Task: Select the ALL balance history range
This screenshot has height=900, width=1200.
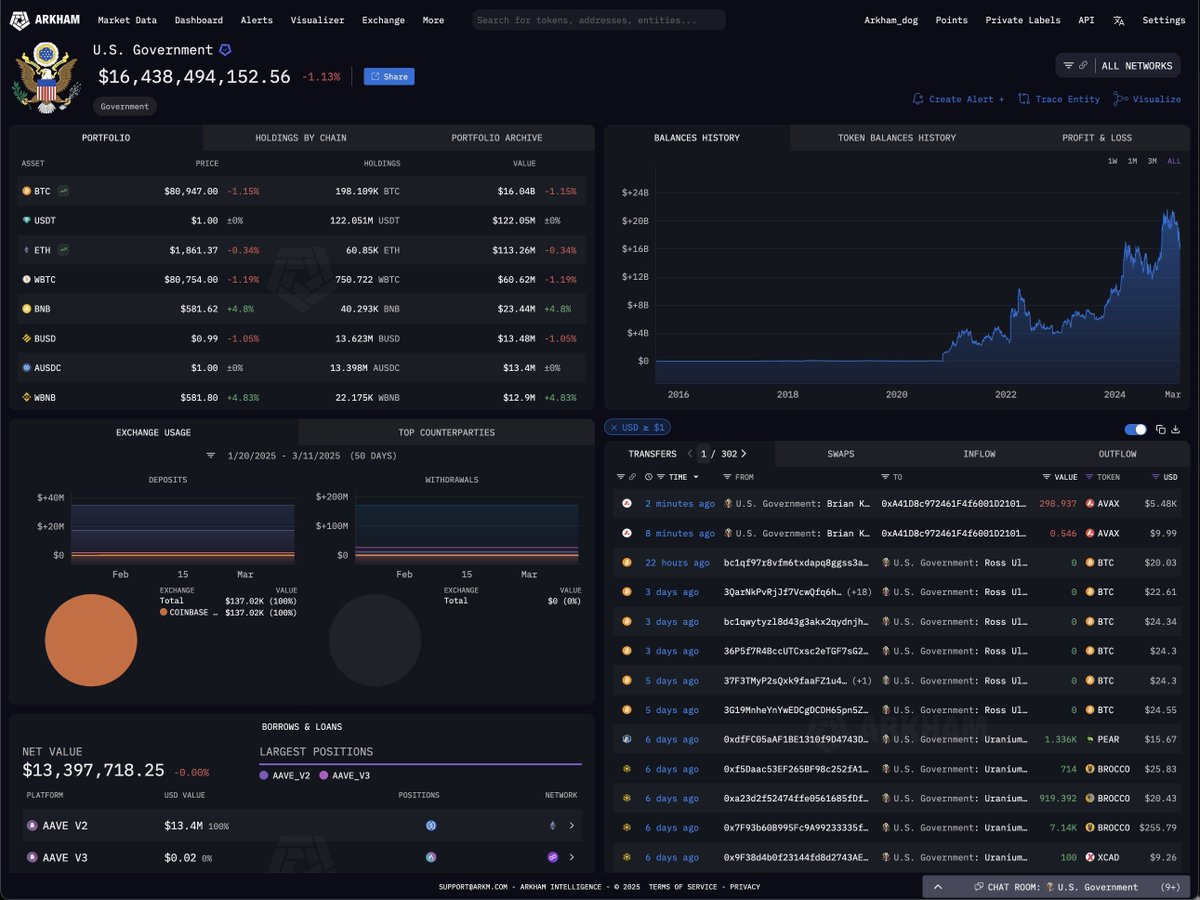Action: 1173,161
